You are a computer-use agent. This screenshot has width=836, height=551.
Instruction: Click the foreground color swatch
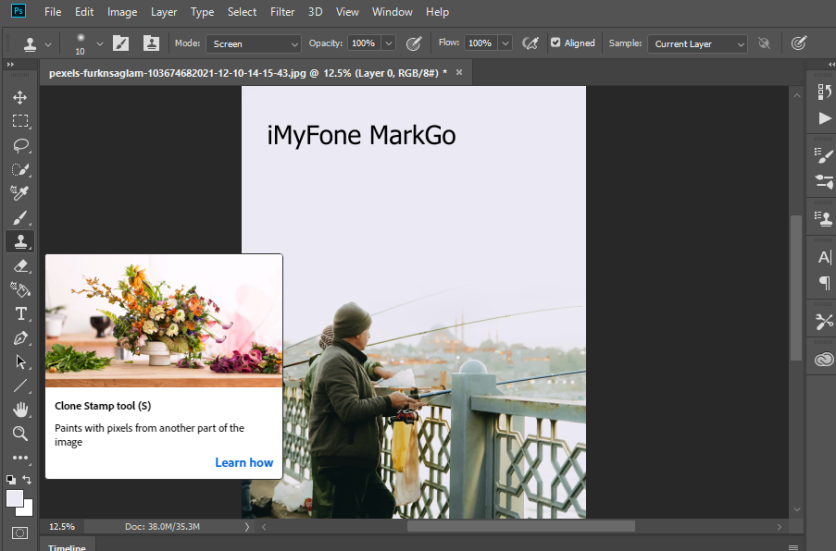[x=13, y=498]
